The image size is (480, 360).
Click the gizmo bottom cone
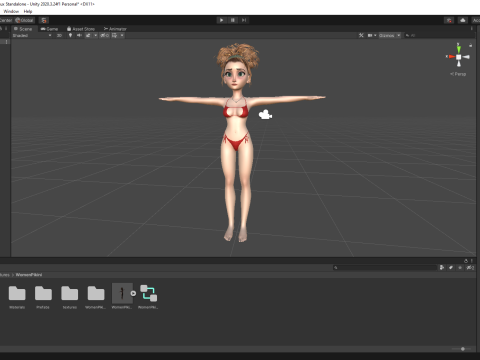[x=459, y=63]
